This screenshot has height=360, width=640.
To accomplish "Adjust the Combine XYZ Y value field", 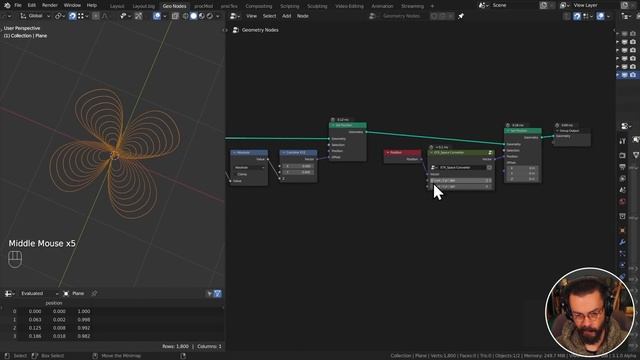I will 298,172.
